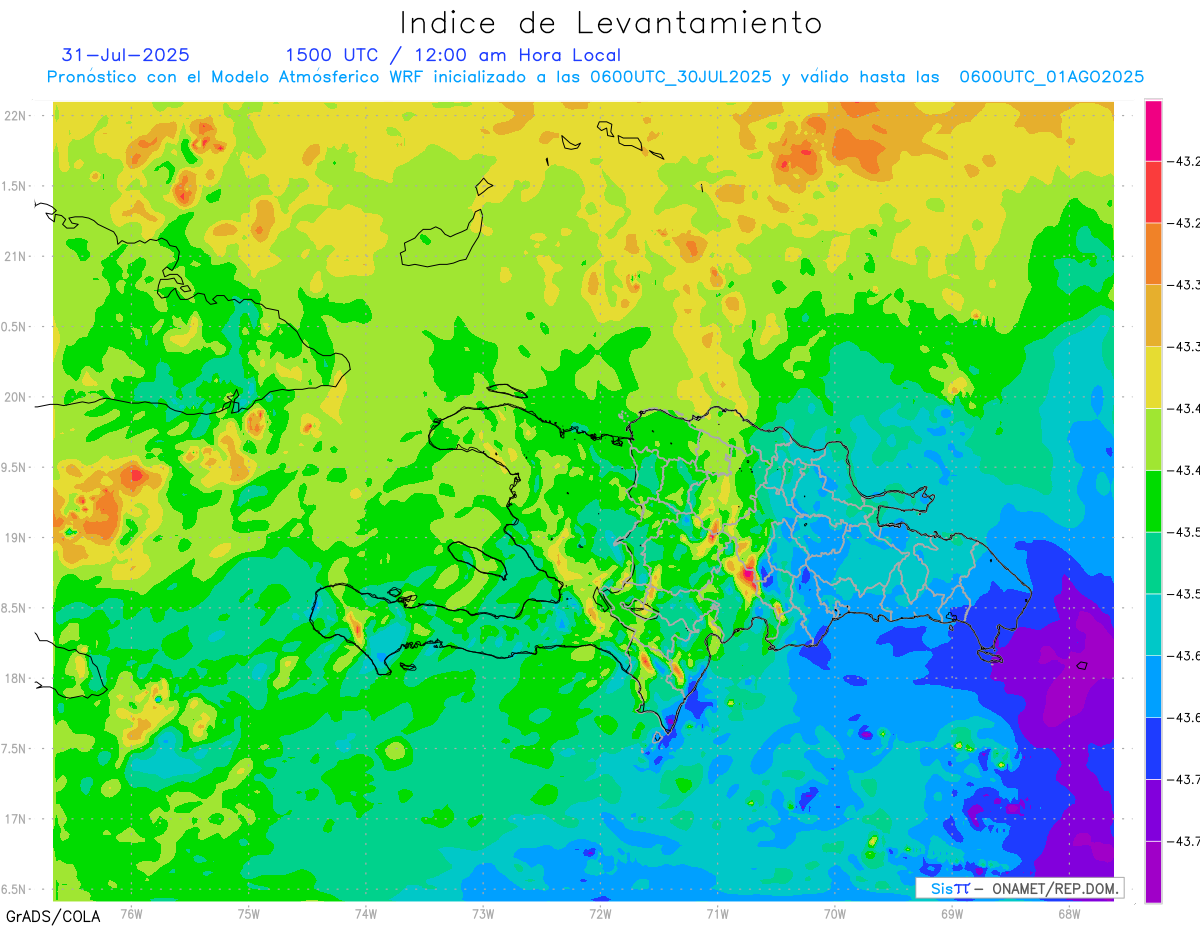Pick the royal blue swatch in the legend
1200x927 pixels.
(1153, 748)
